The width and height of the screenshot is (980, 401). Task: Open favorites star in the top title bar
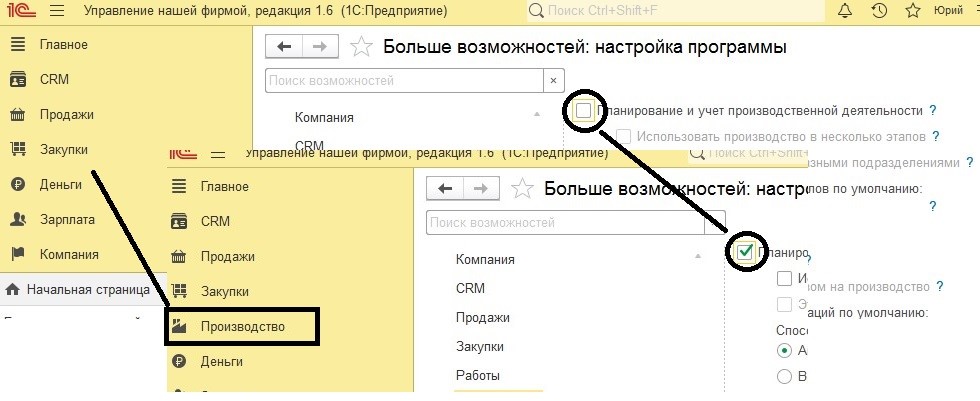pyautogui.click(x=912, y=12)
